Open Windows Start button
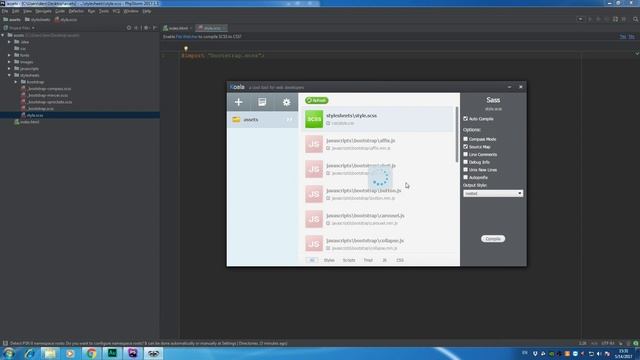This screenshot has height=360, width=640. pyautogui.click(x=9, y=353)
